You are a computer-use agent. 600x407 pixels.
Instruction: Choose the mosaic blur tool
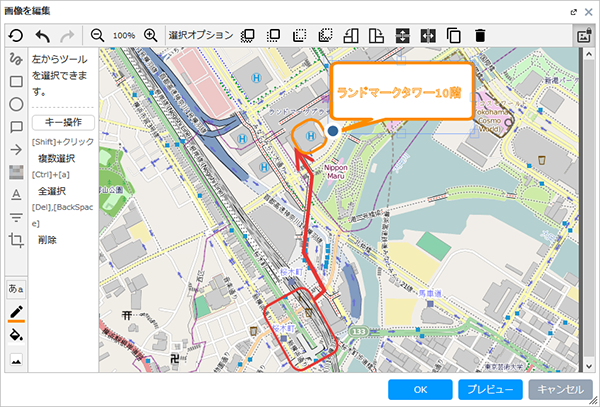[16, 172]
